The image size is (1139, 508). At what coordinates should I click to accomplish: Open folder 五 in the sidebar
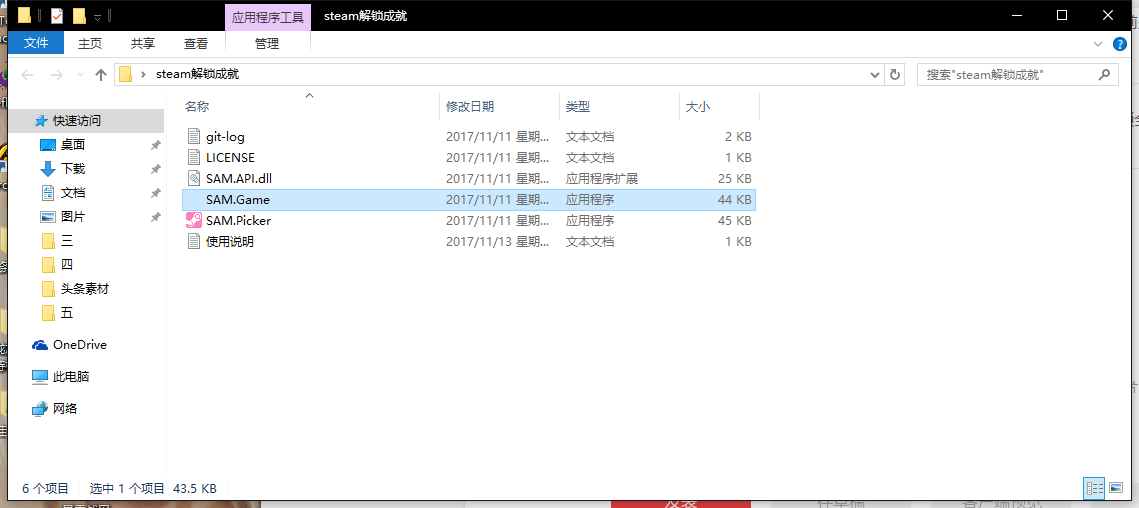[57, 313]
